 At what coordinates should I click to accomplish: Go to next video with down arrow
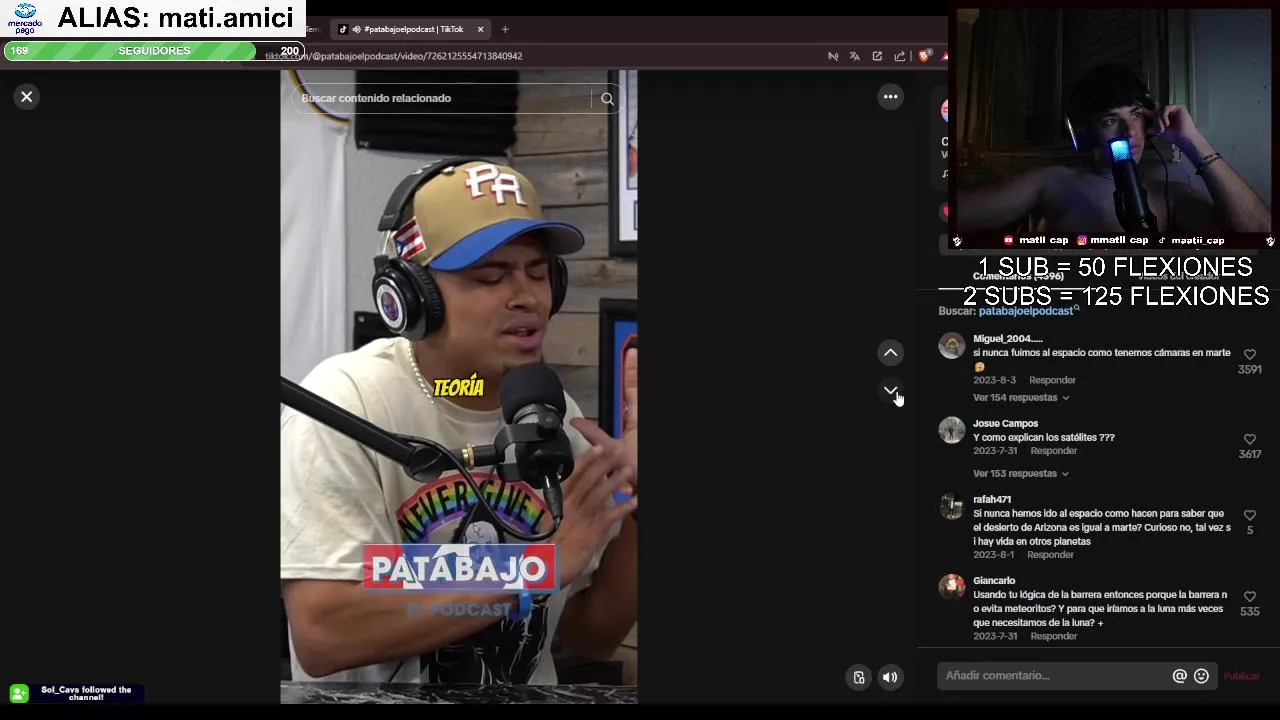coord(890,390)
